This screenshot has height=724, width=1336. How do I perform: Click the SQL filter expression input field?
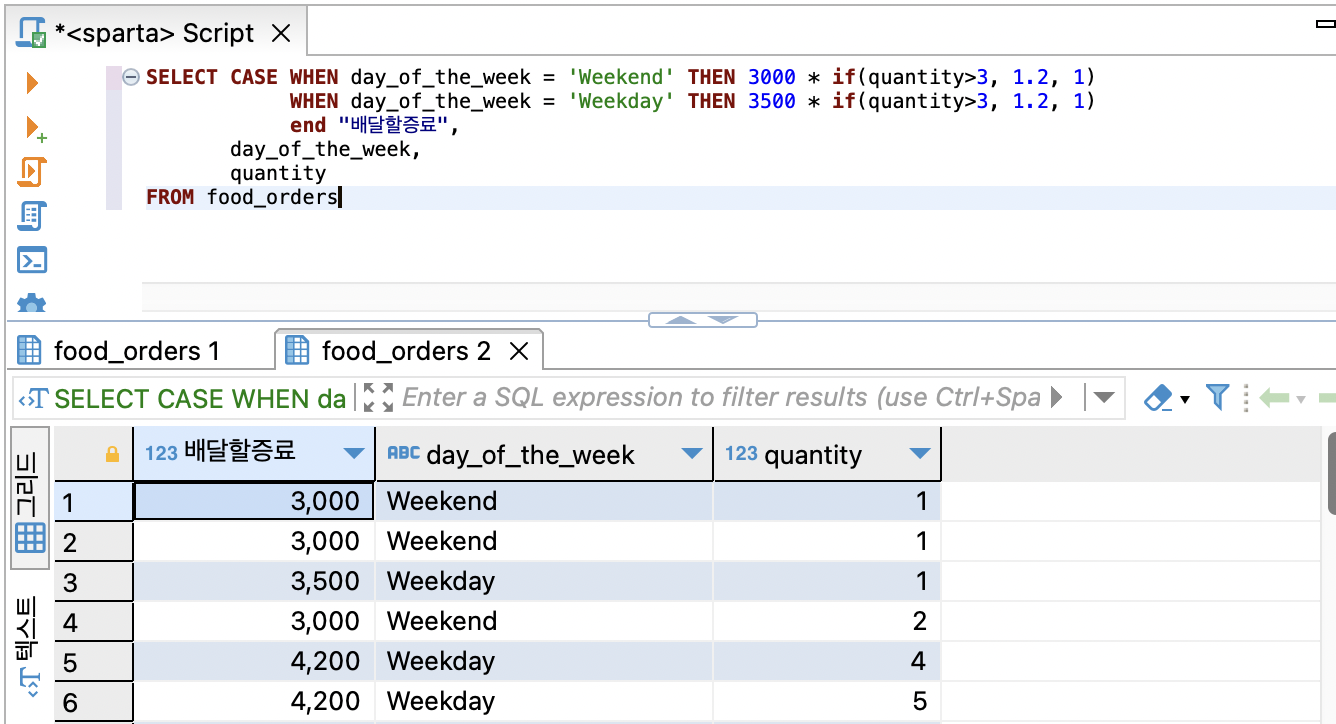coord(721,398)
